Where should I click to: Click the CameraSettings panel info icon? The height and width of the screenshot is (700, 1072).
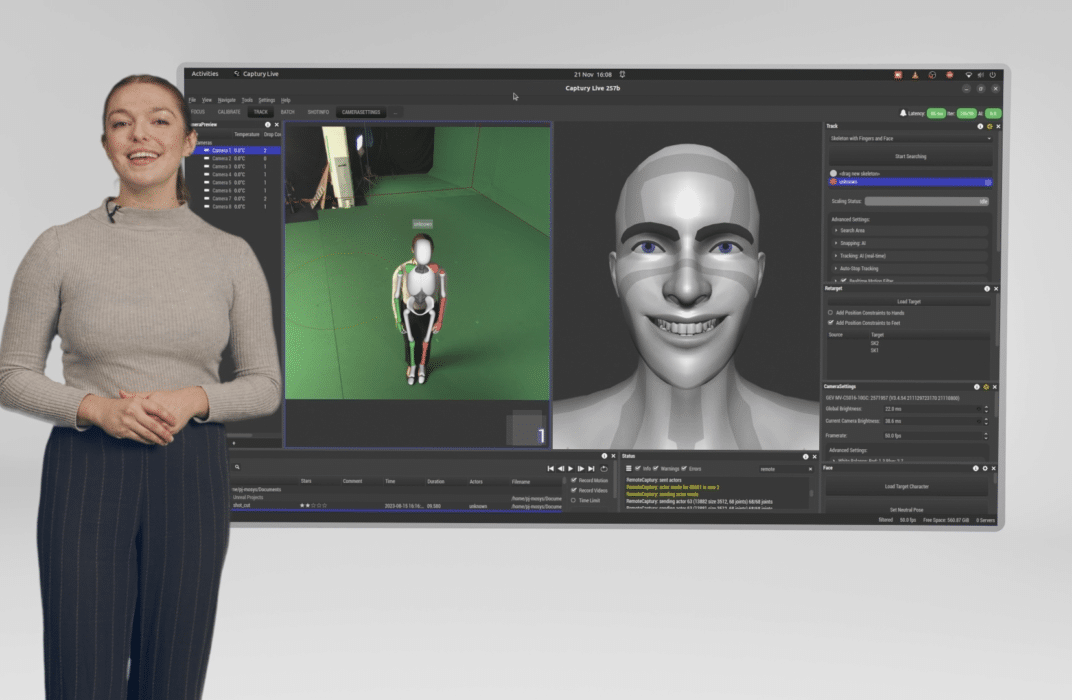[x=976, y=387]
